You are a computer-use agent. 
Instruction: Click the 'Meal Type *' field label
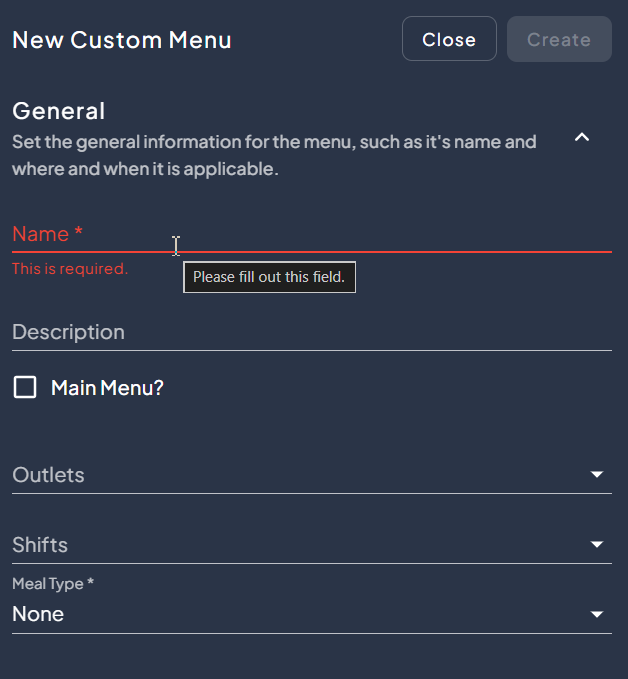point(52,583)
